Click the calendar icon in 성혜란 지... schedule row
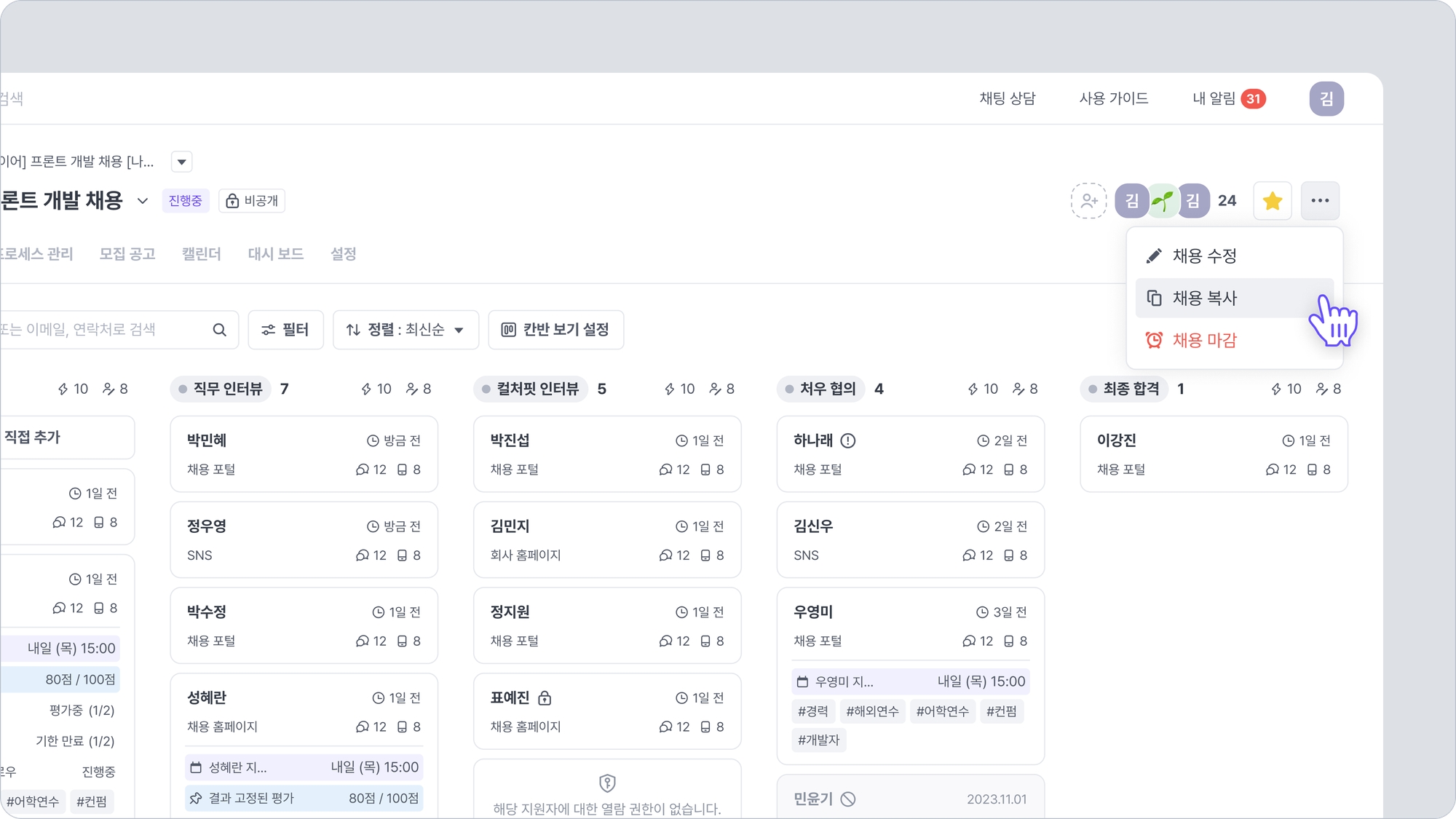The image size is (1456, 819). tap(196, 767)
